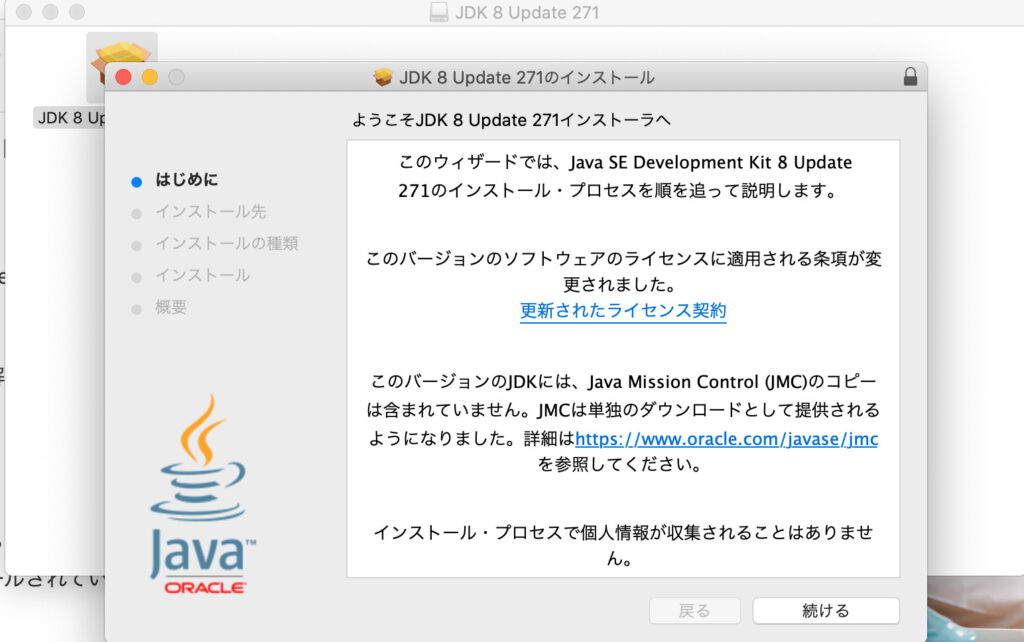Click the disk icon in the JDK 8 Update 271 window title
The width and height of the screenshot is (1024, 642).
click(x=439, y=12)
